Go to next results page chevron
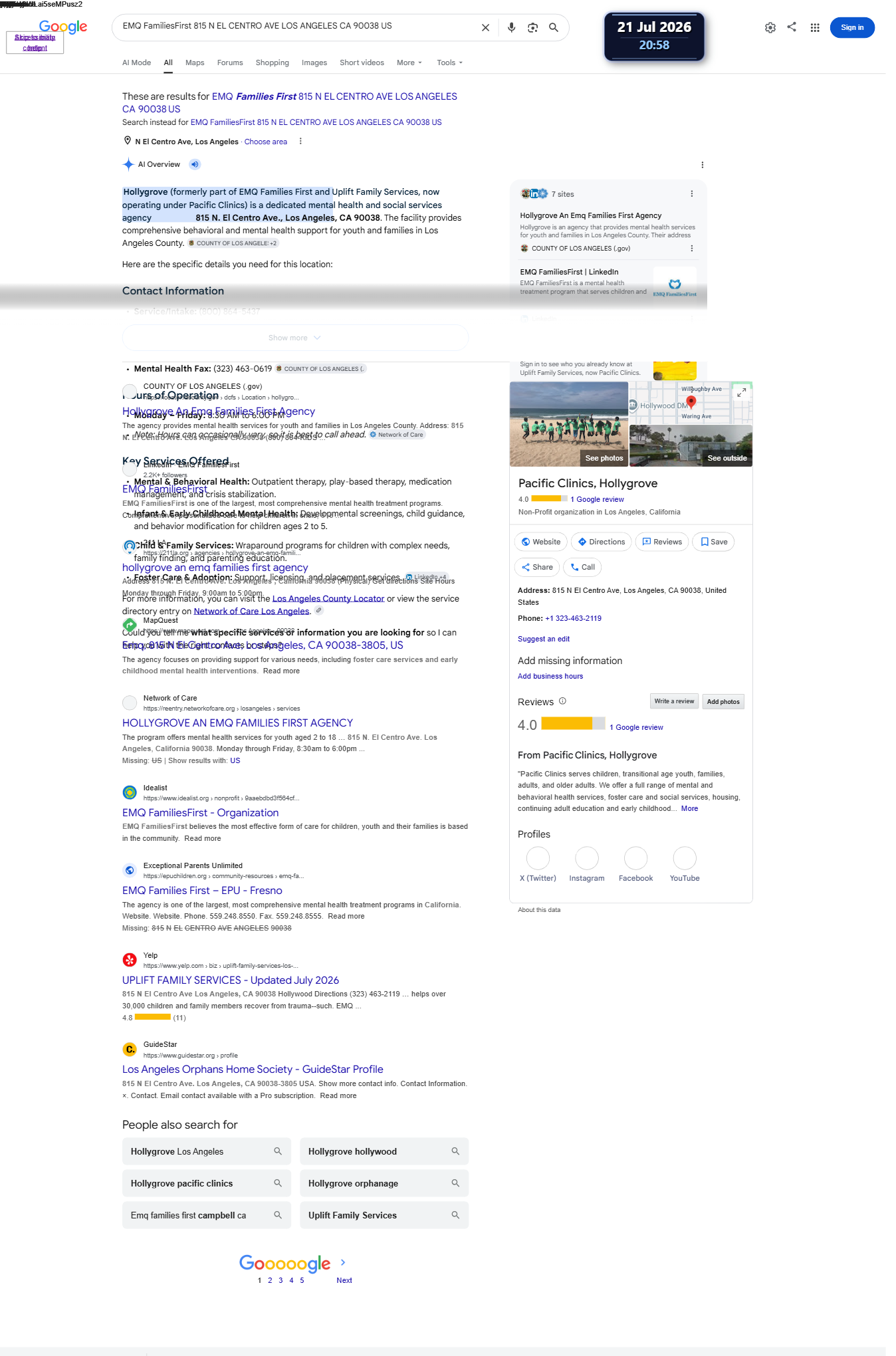 coord(343,1262)
